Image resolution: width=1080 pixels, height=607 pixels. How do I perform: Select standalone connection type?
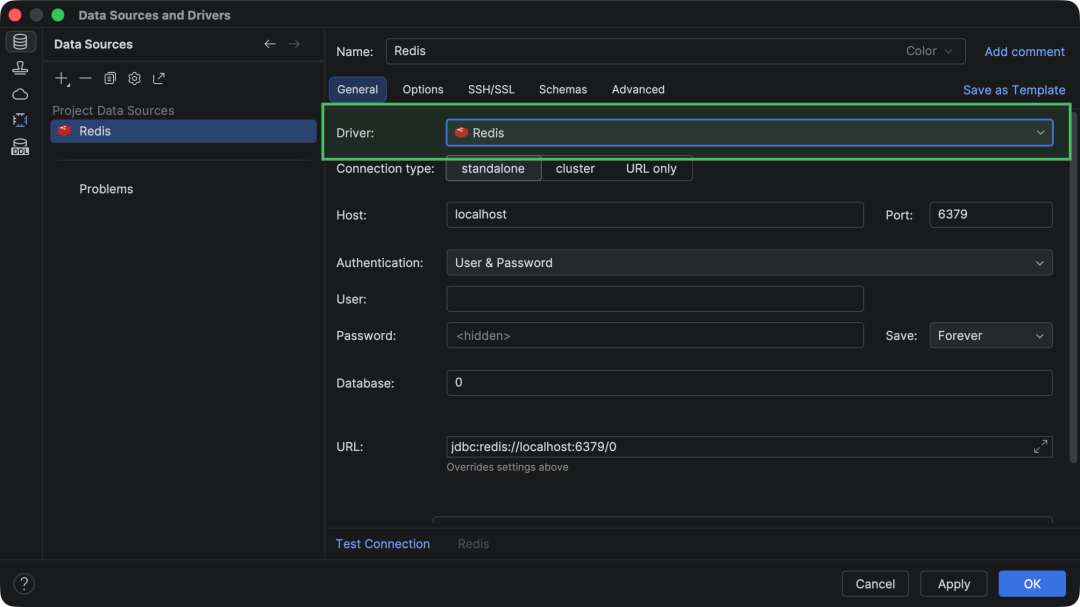tap(493, 169)
